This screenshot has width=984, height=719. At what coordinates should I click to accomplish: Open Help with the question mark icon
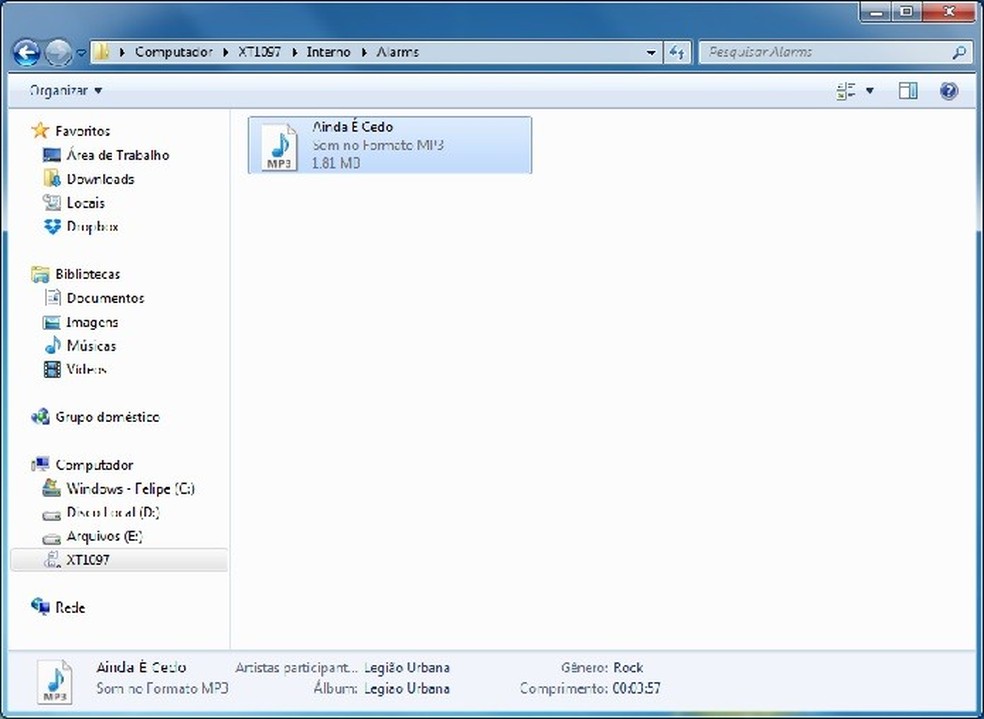point(949,91)
